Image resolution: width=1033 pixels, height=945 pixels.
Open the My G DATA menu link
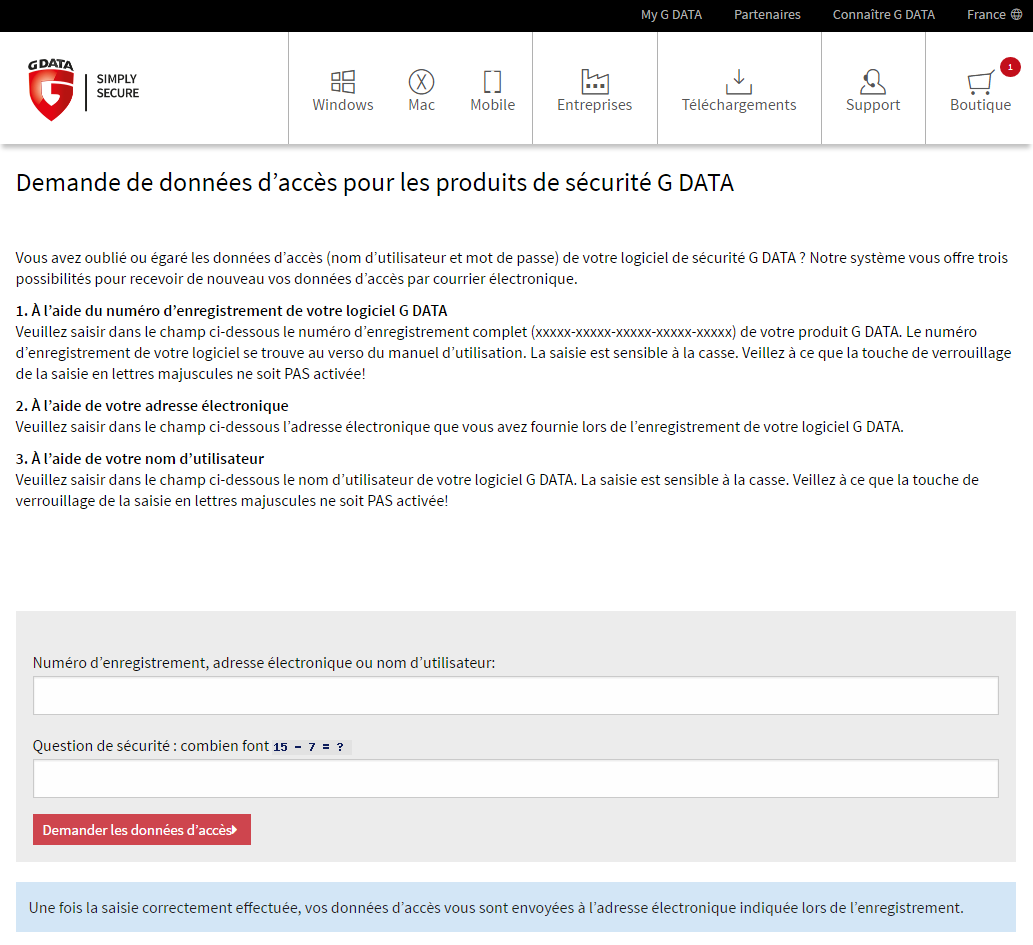coord(671,14)
